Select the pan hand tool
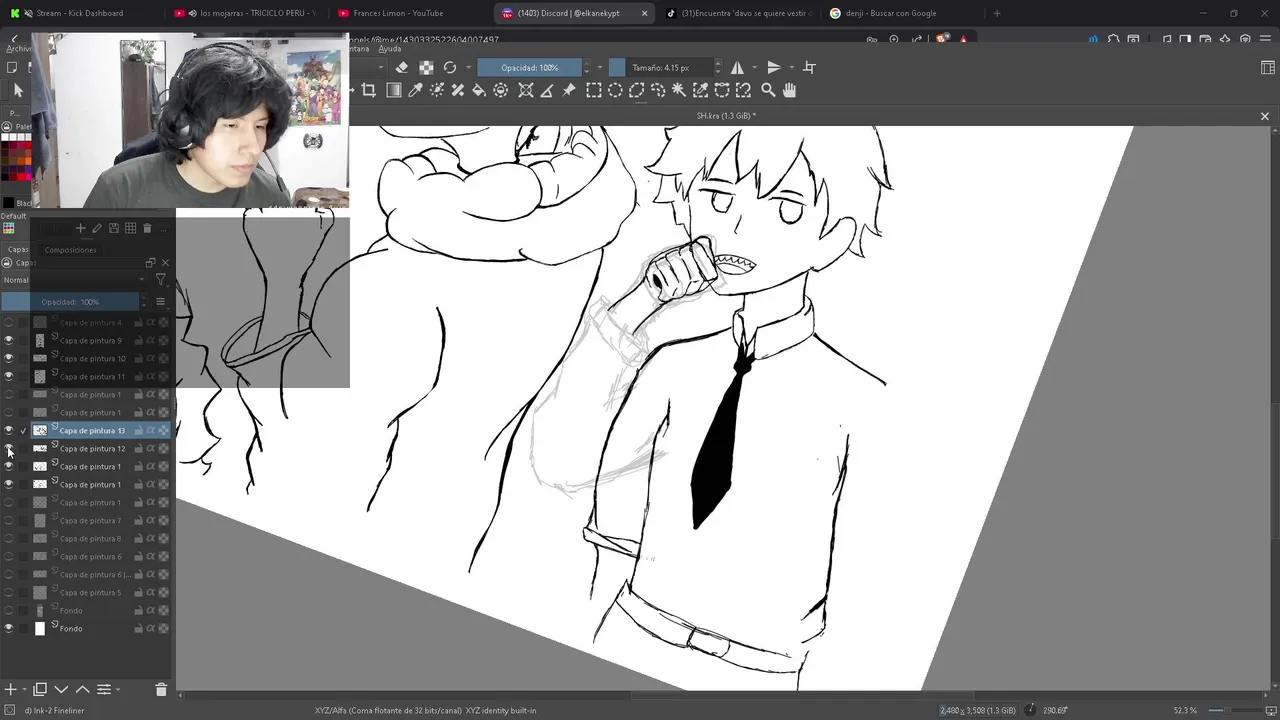 789,90
